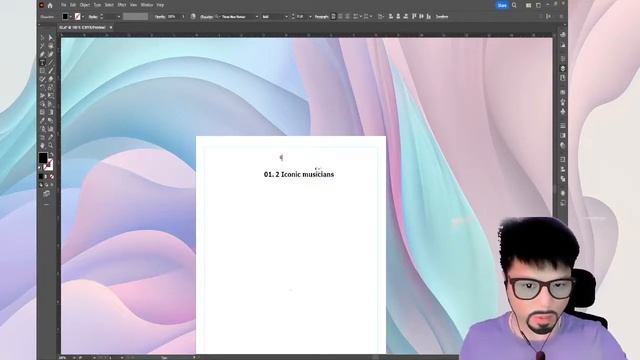Image resolution: width=640 pixels, height=360 pixels.
Task: Select the Rectangle tool
Action: click(x=42, y=71)
